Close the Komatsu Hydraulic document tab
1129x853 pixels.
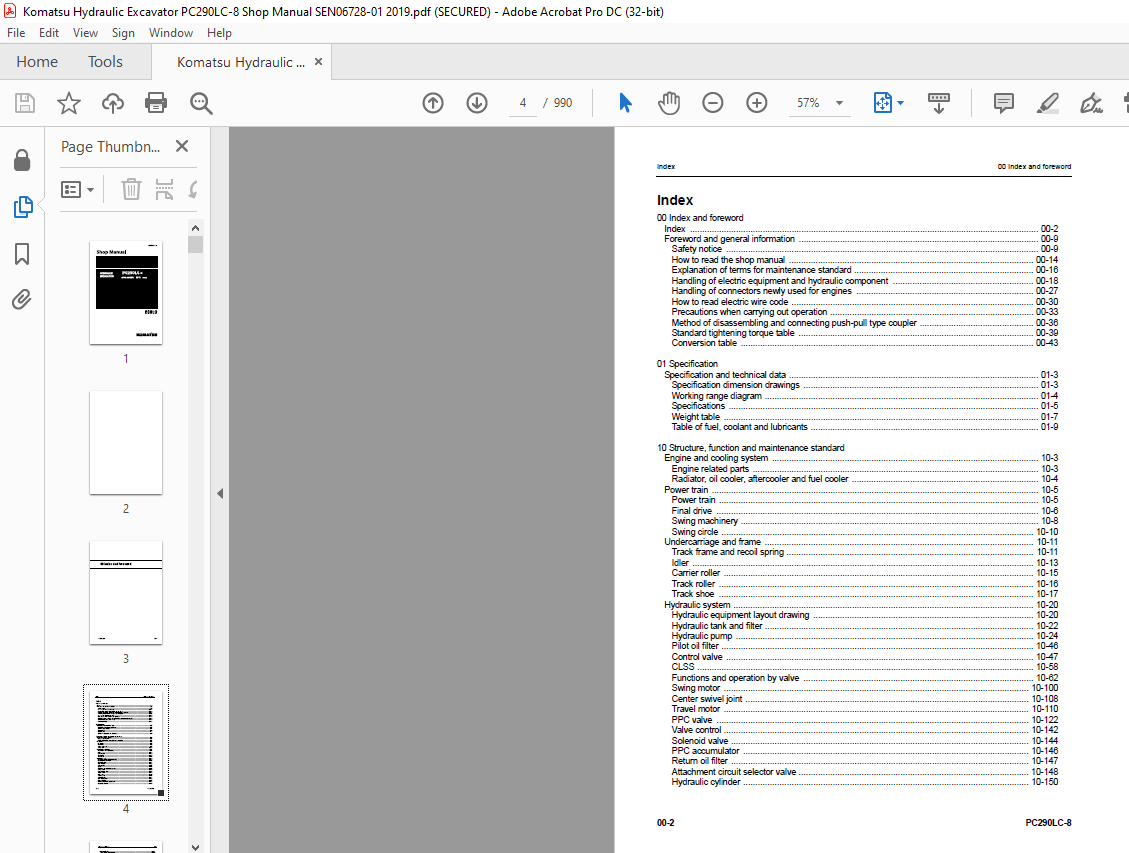(x=318, y=62)
